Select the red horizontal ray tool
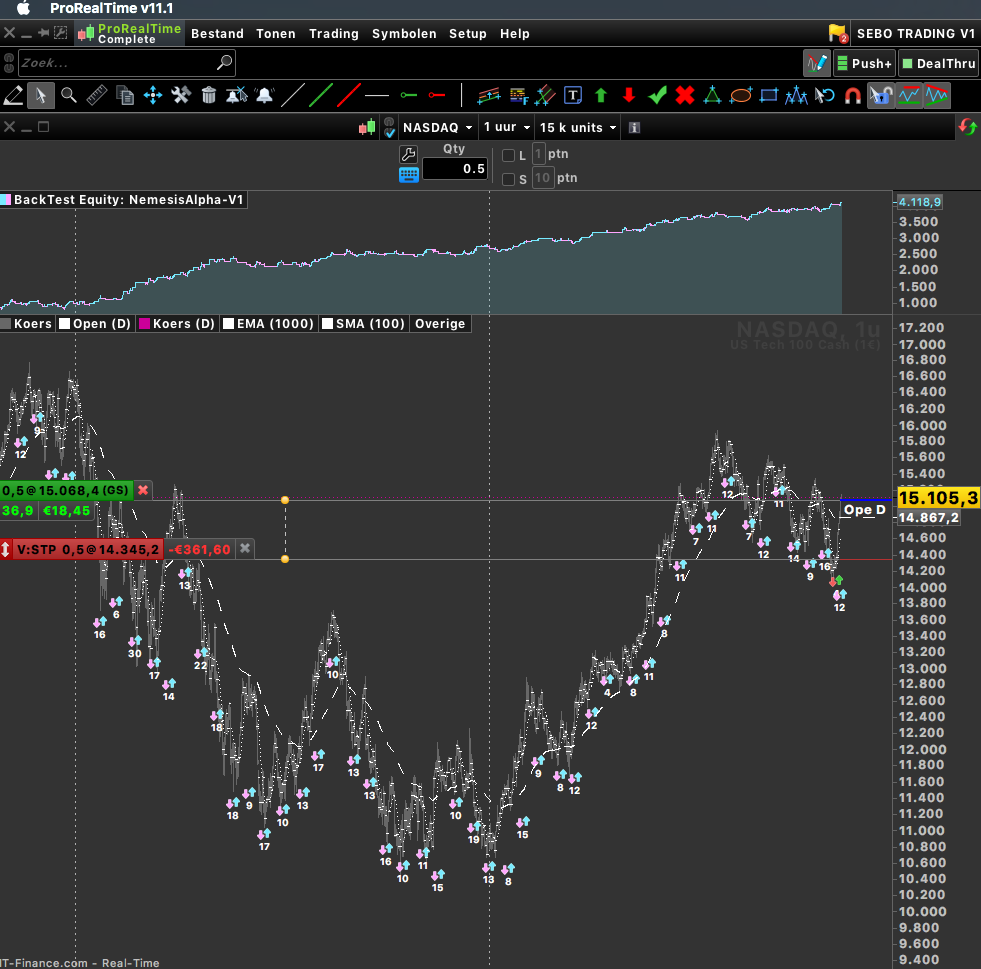This screenshot has height=969, width=981. [437, 96]
